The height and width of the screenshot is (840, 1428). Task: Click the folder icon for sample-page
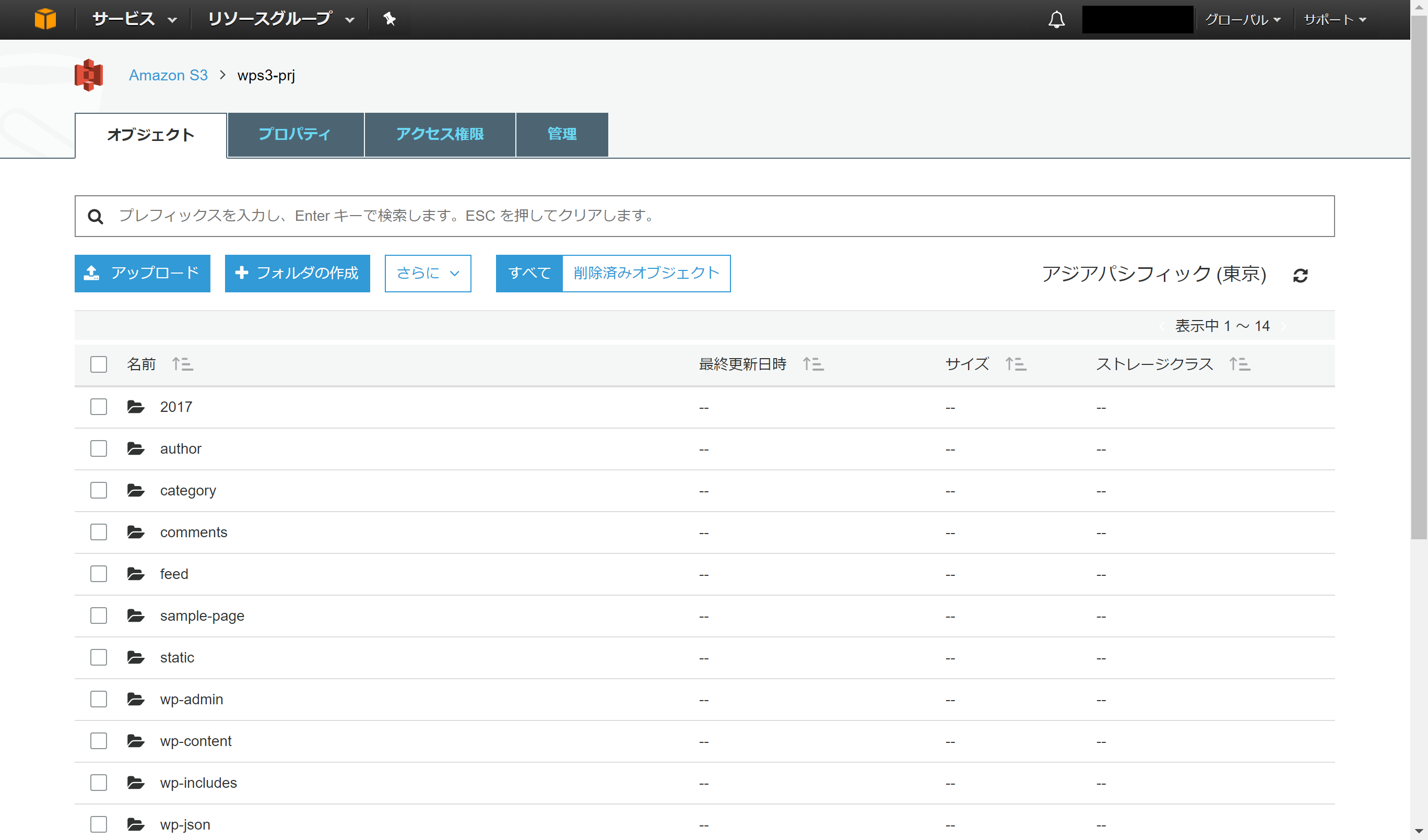(135, 616)
